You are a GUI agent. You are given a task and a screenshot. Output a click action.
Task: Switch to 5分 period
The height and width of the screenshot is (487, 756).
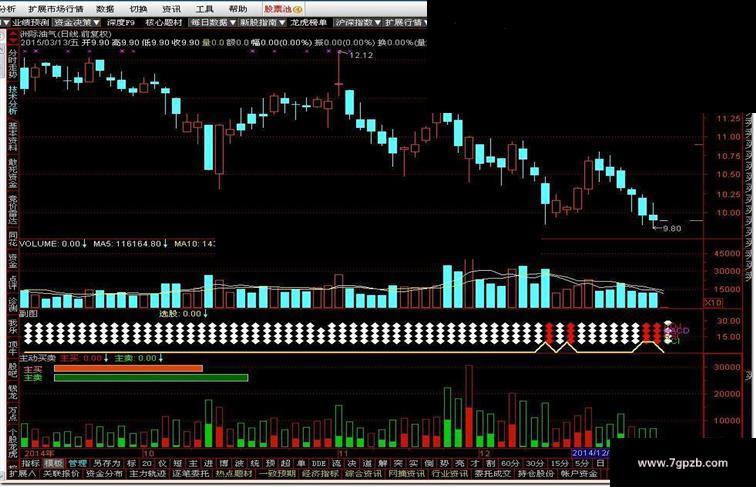[582, 463]
